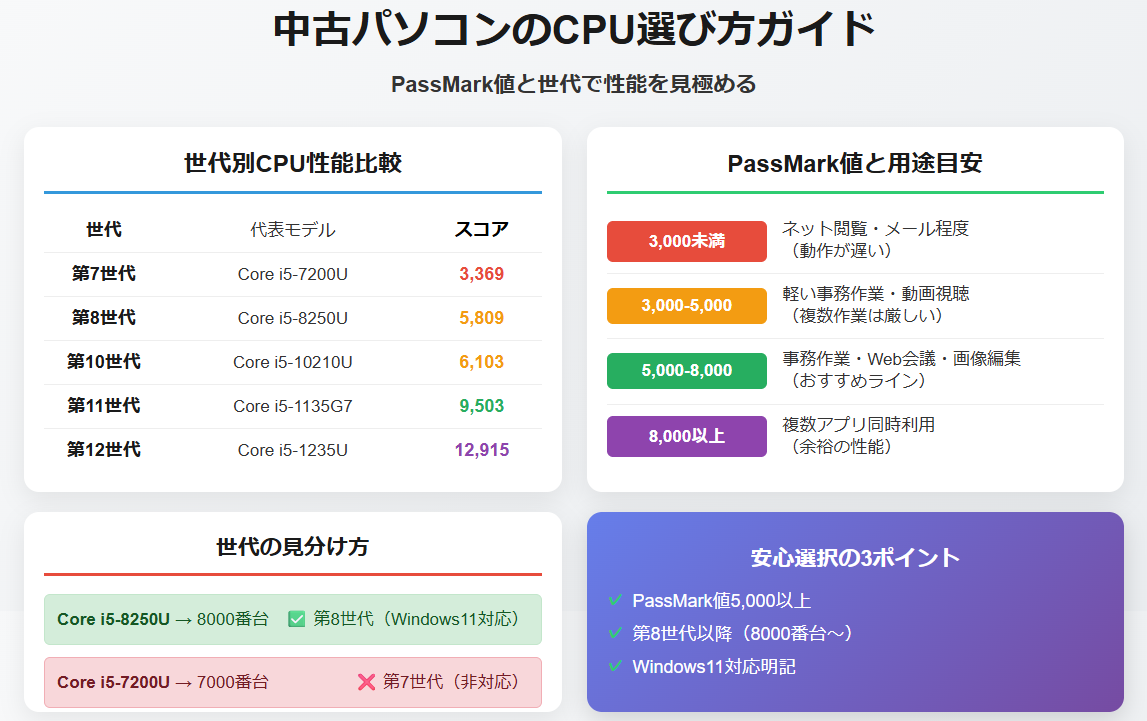Screen dimensions: 1147x721
Task: Click the checkmark next to Windows11対応明記
Action: pyautogui.click(x=615, y=666)
